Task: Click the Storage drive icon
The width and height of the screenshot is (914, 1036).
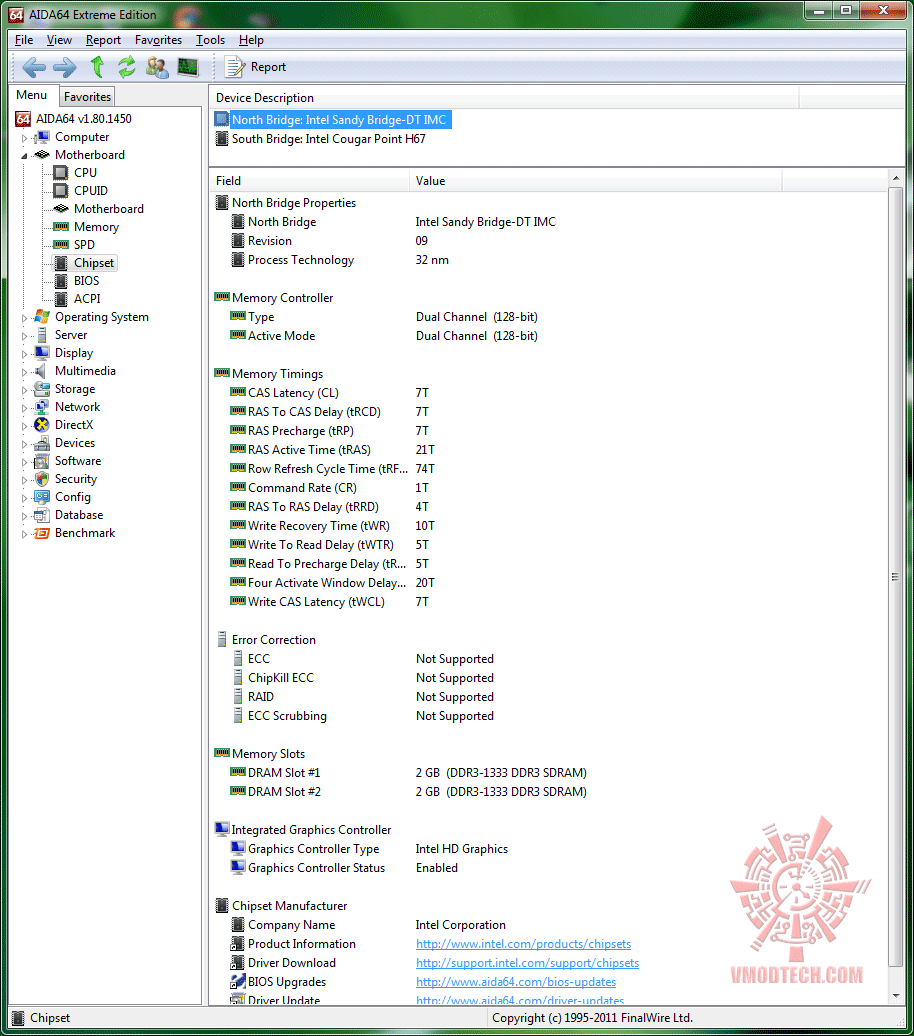Action: point(42,388)
